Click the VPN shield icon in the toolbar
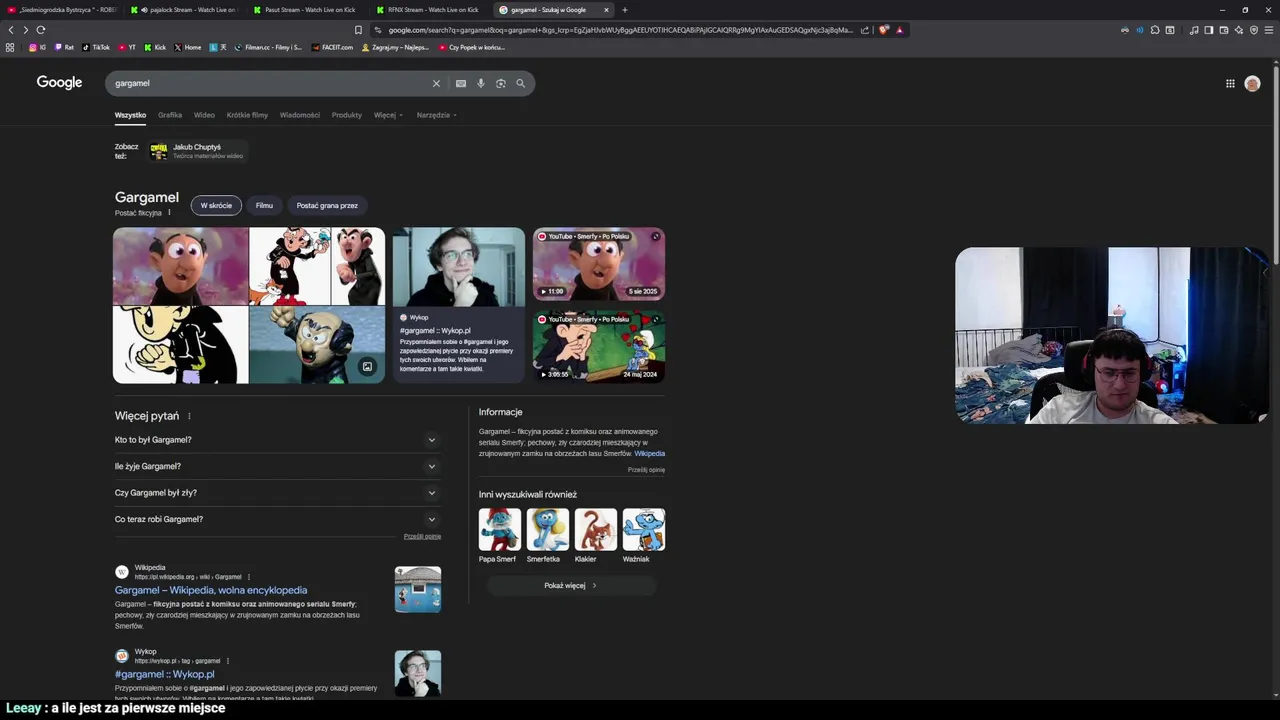 point(1254,30)
